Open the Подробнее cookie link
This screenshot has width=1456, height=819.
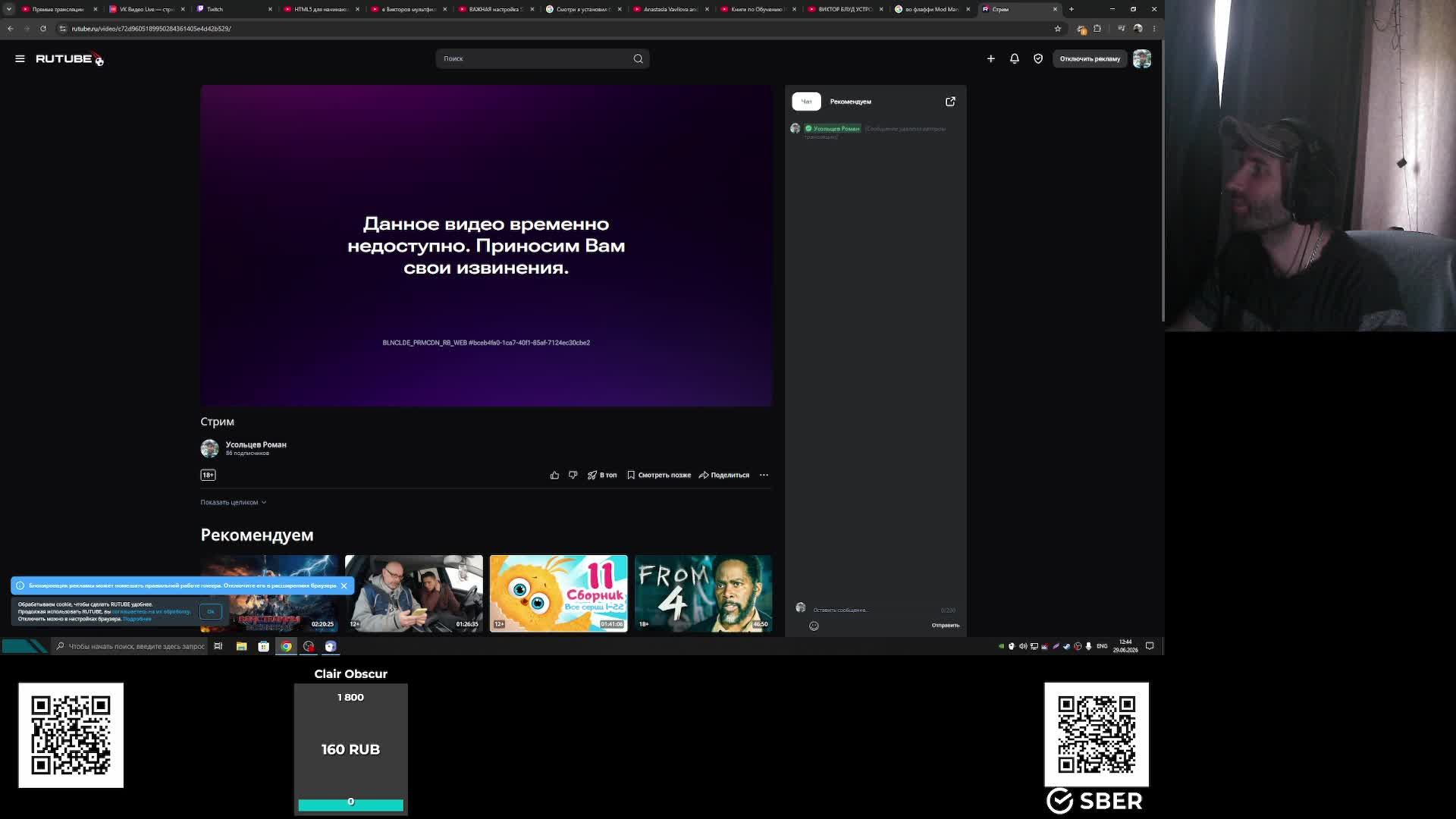coord(137,619)
